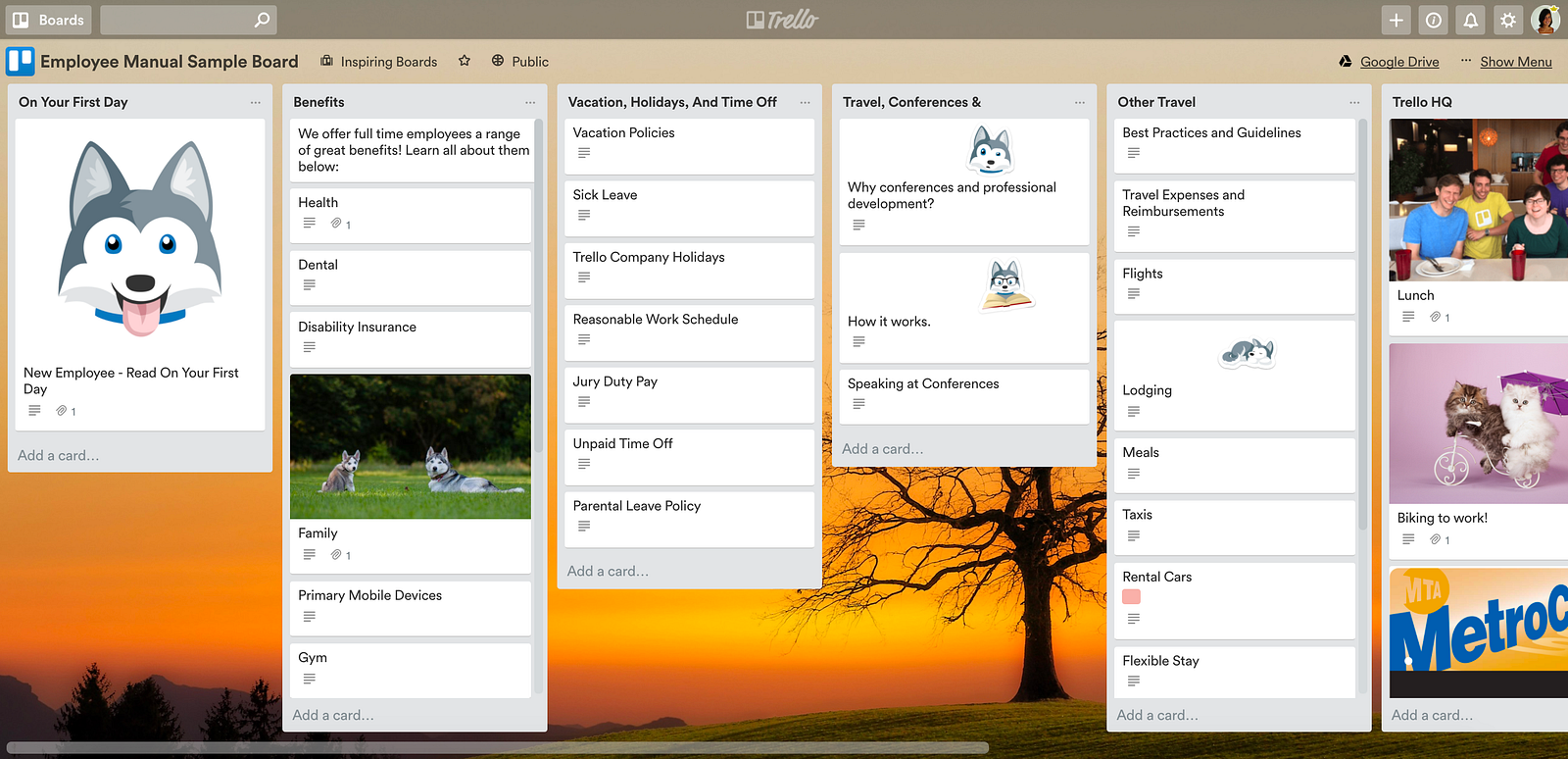1568x759 pixels.
Task: Open the team lunch photo on Lunch card
Action: point(1479,200)
